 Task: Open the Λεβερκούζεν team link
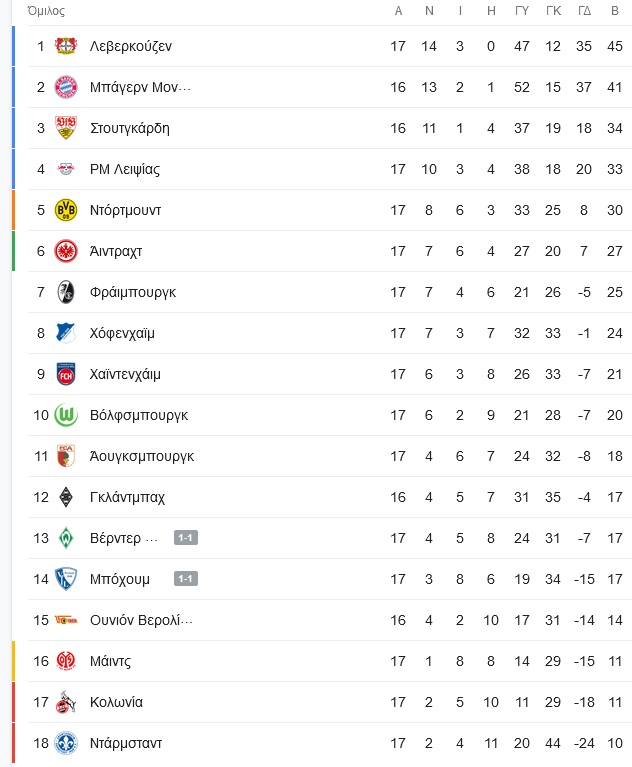click(131, 46)
